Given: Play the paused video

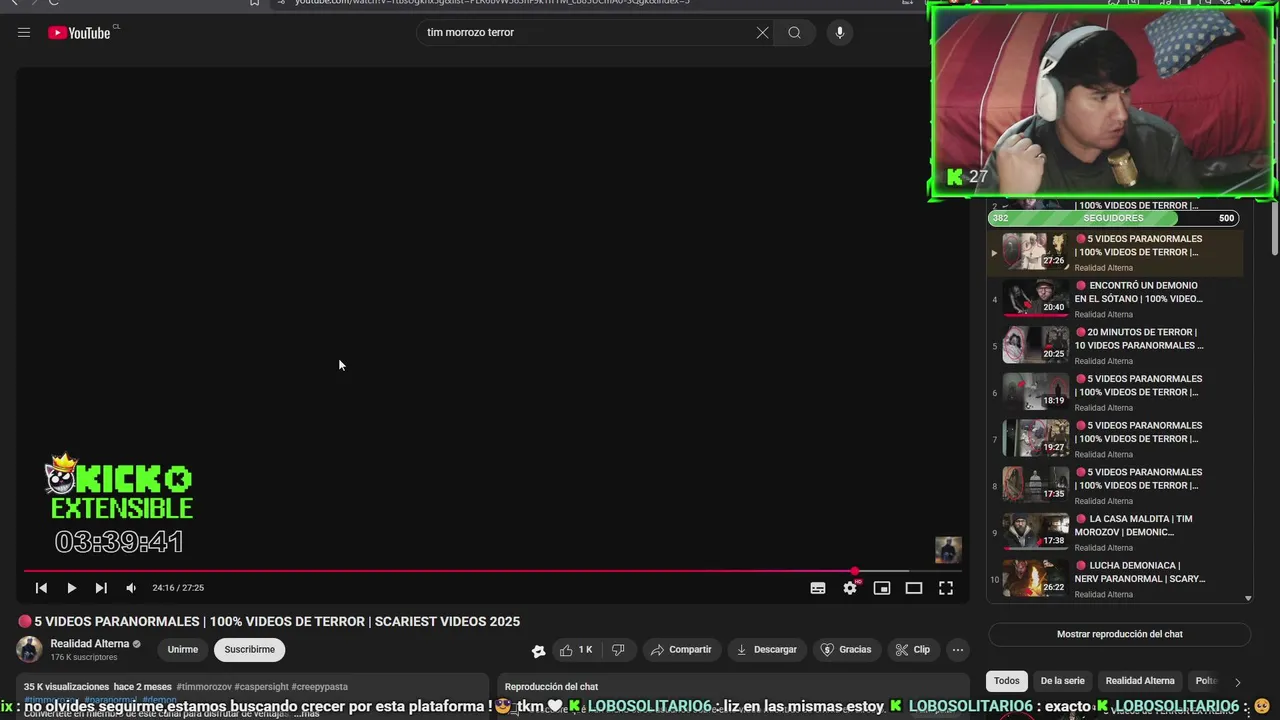Looking at the screenshot, I should (71, 588).
